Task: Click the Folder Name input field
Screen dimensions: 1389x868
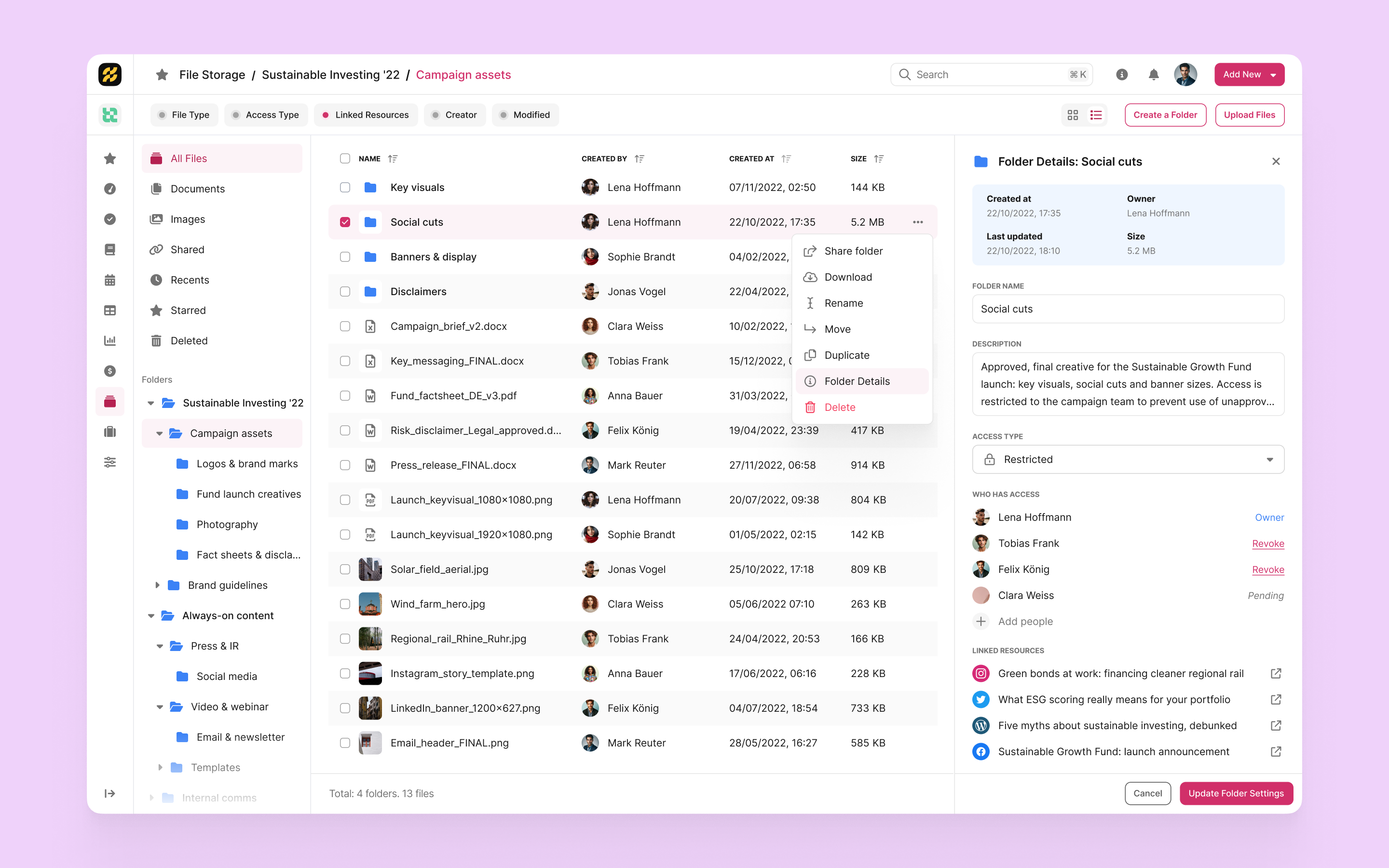Action: pos(1128,309)
